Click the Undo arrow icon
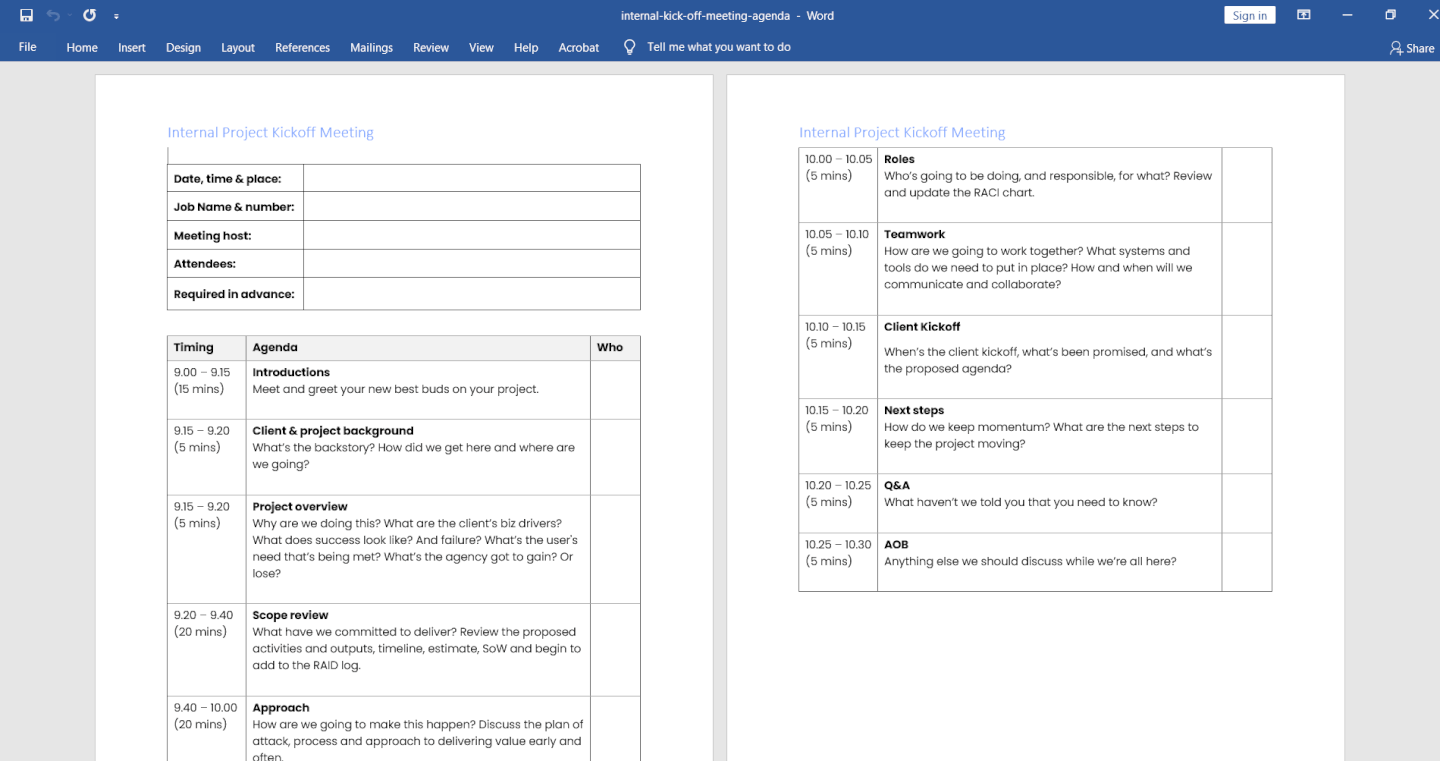This screenshot has height=761, width=1440. coord(53,15)
